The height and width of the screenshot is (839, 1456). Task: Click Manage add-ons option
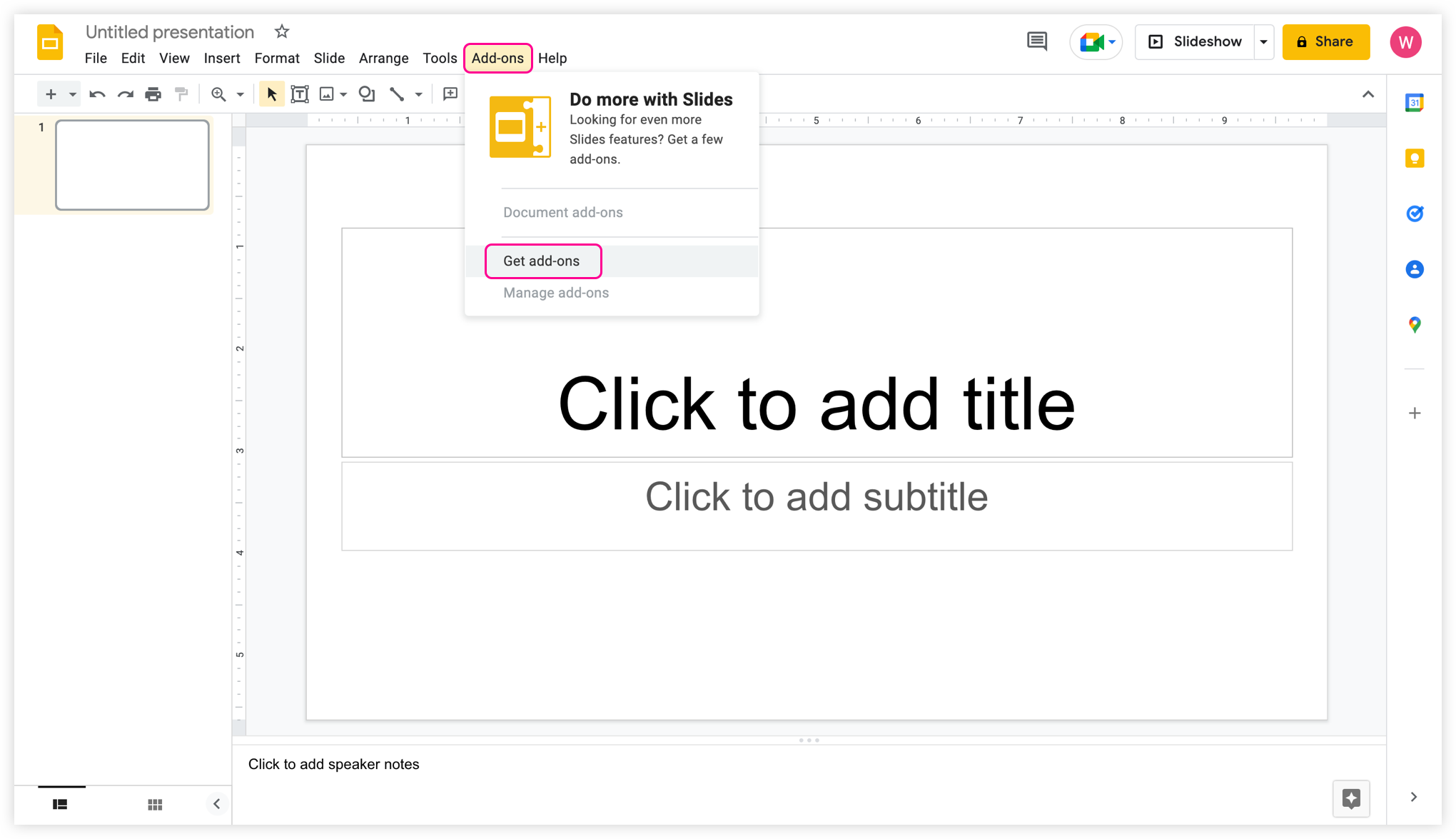(556, 292)
